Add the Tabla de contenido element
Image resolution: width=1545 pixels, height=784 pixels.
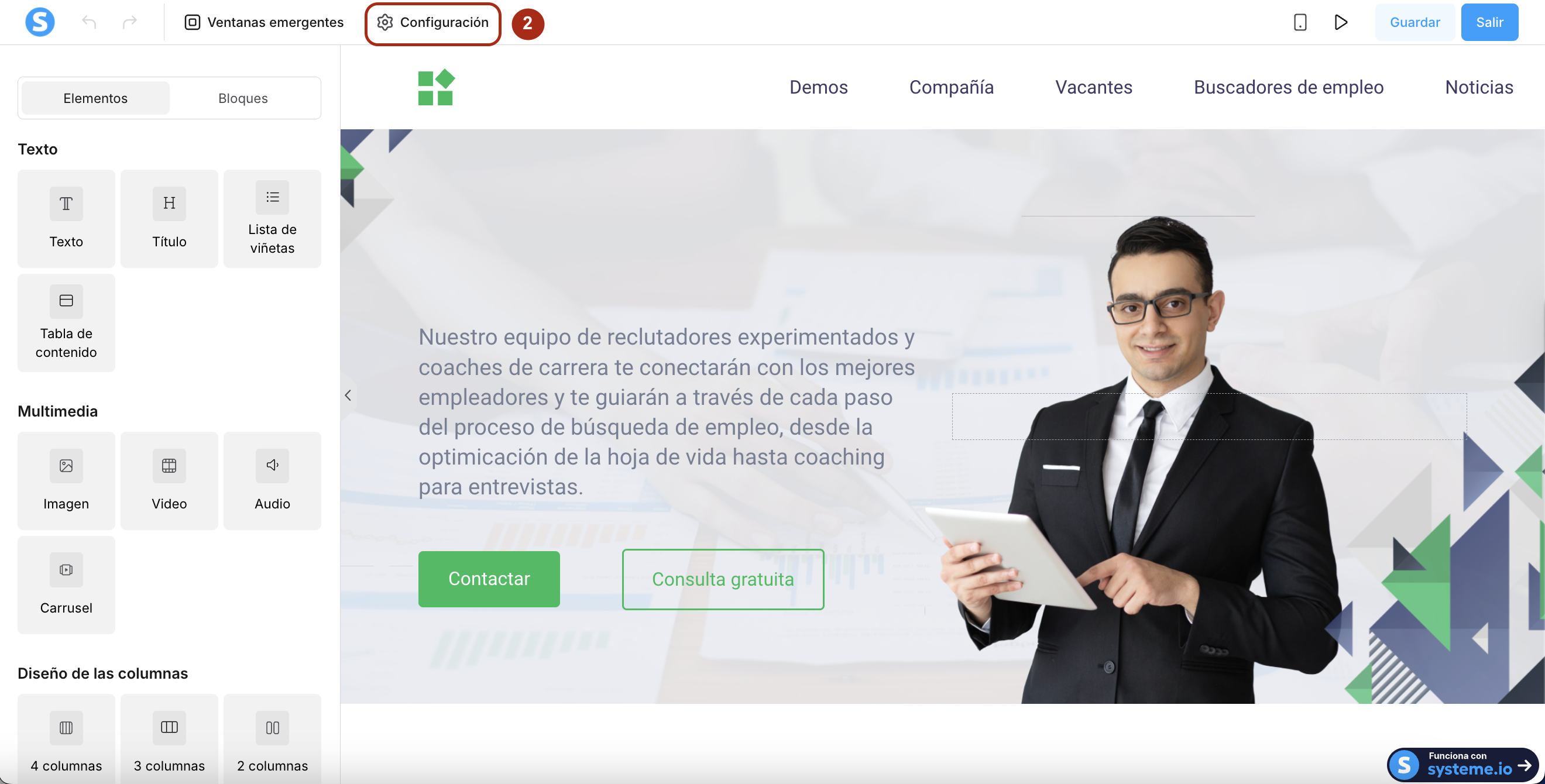click(x=66, y=322)
